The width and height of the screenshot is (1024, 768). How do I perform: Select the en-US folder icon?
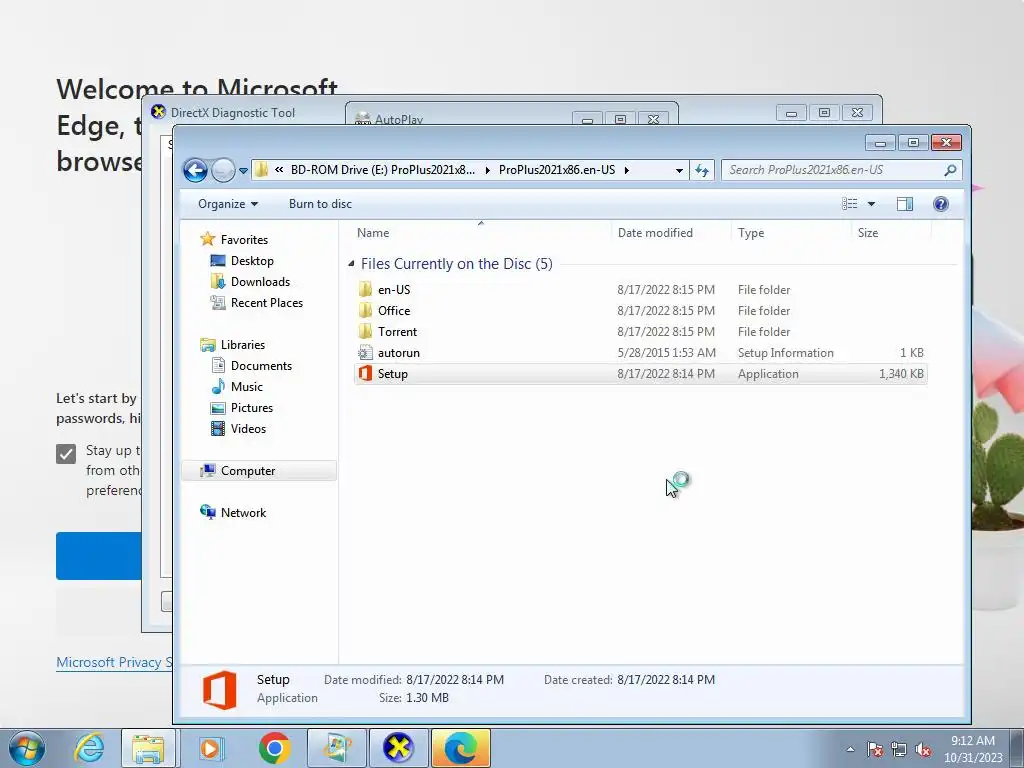(366, 289)
